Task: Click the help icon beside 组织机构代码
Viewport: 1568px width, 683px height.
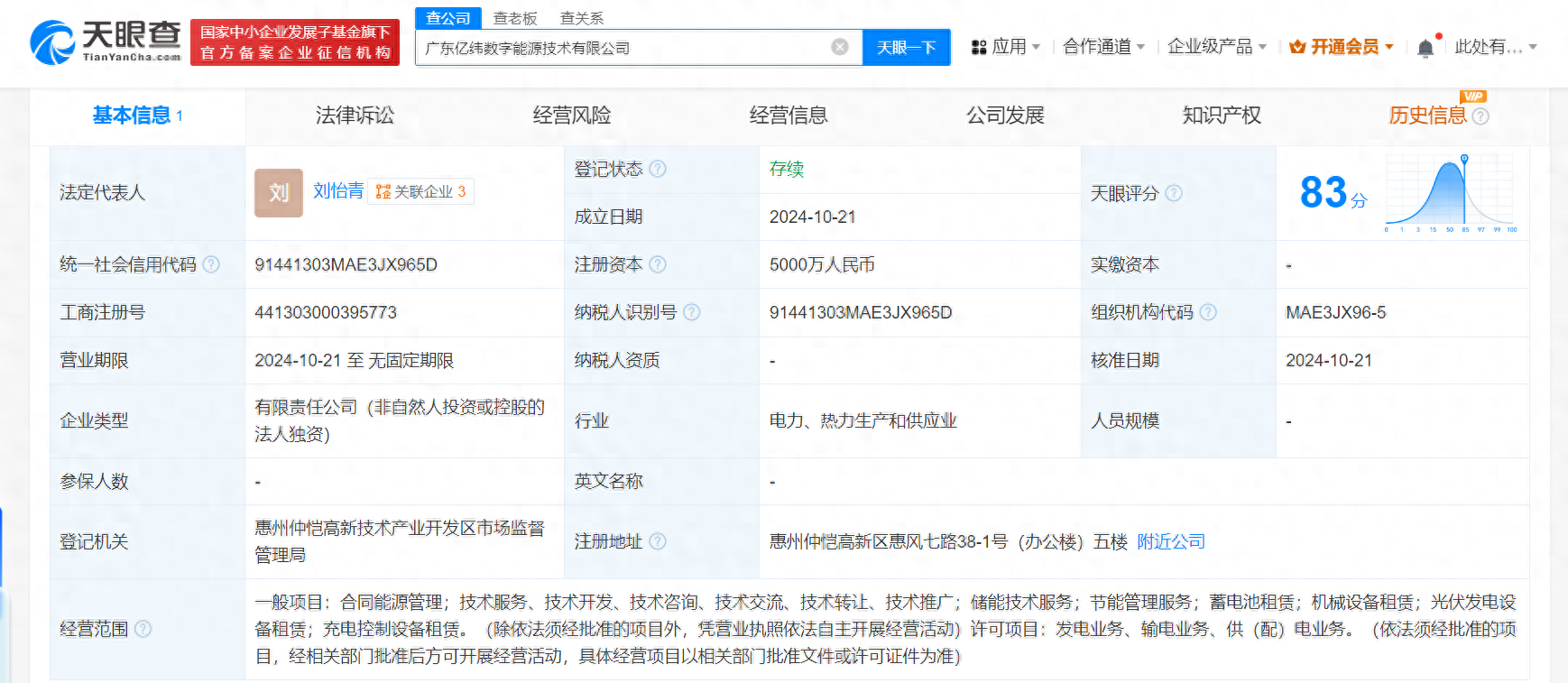Action: [x=1208, y=312]
